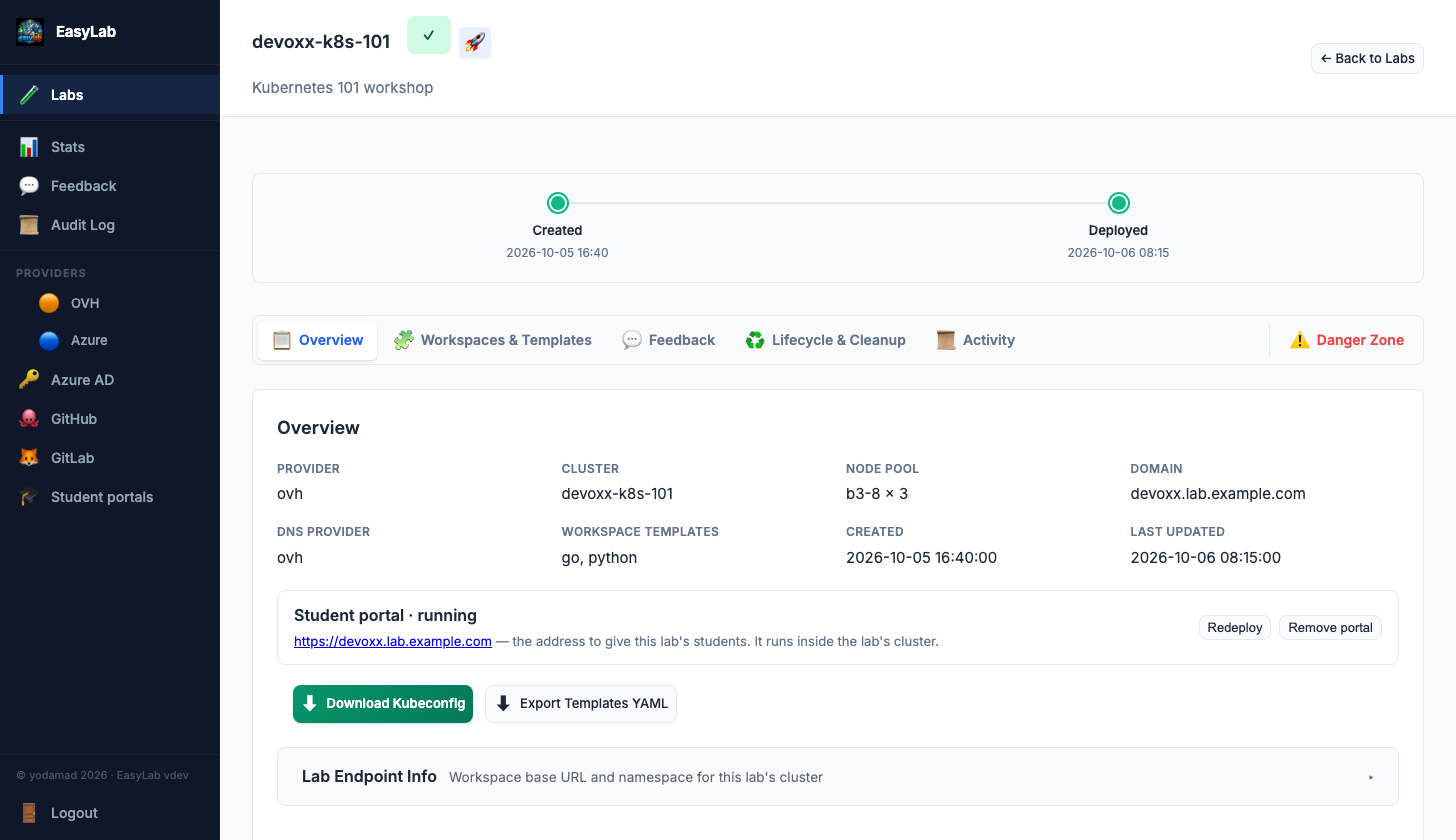Click the door icon beside Logout

click(29, 813)
